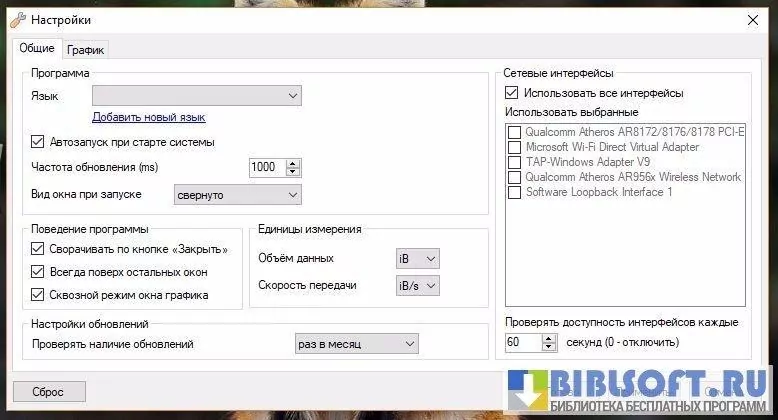Toggle Всегда поверх остальных окон checkbox
Viewport: 778px width, 420px height.
39,272
